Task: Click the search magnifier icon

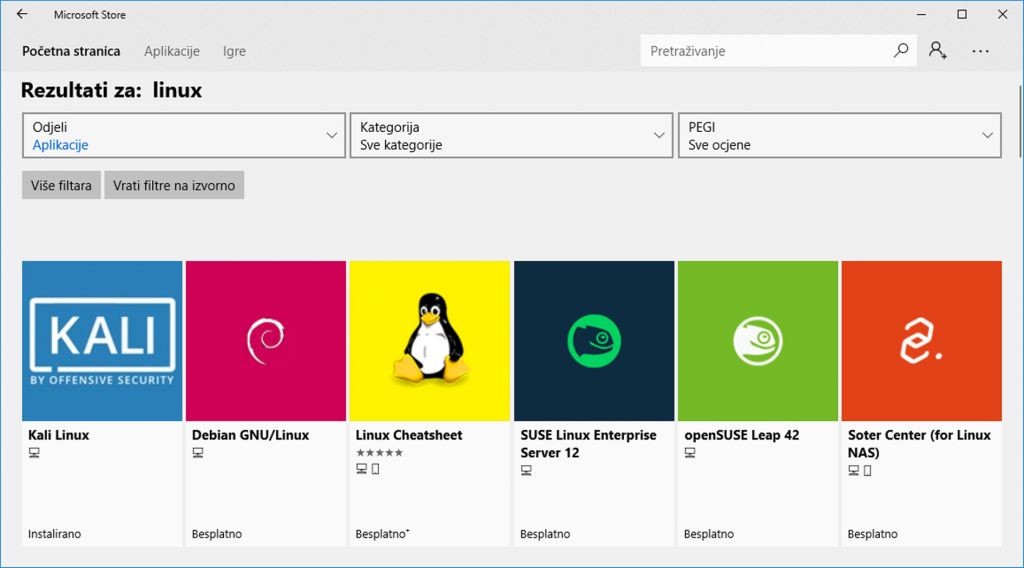Action: [x=901, y=50]
